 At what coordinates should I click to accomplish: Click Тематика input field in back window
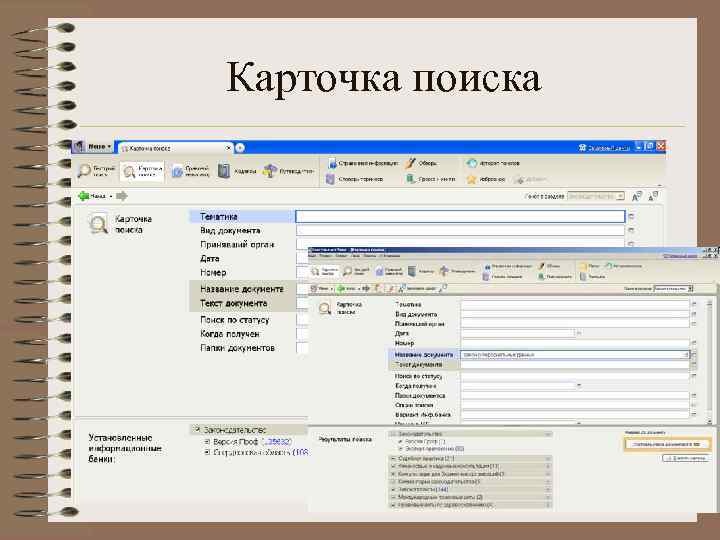coord(460,216)
